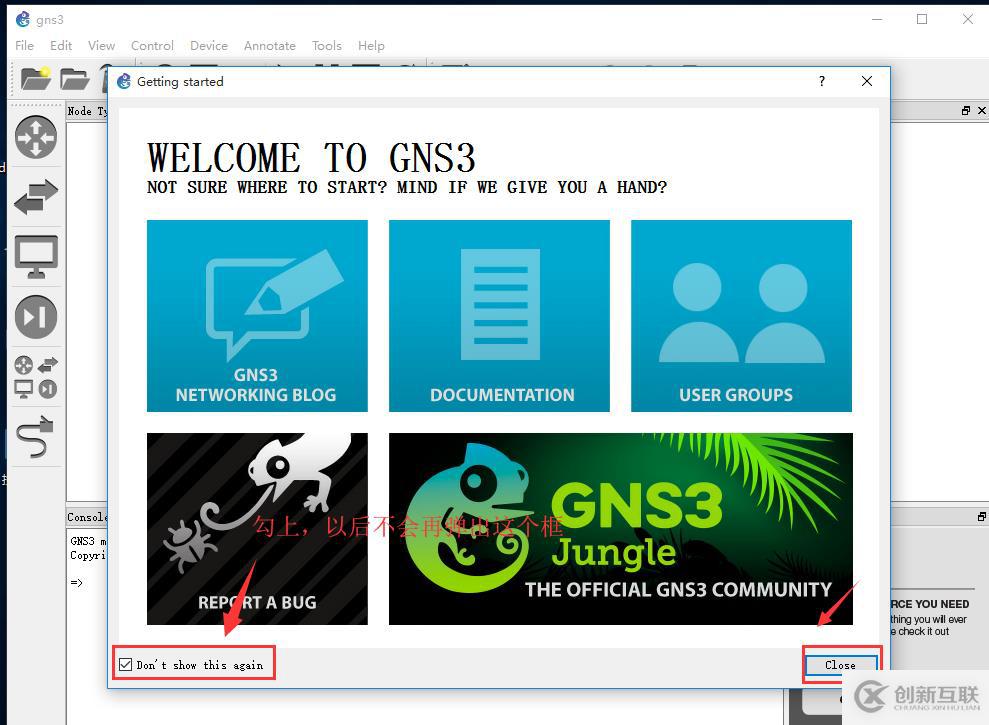Maximize the gns3 main window
The width and height of the screenshot is (989, 725).
(922, 19)
